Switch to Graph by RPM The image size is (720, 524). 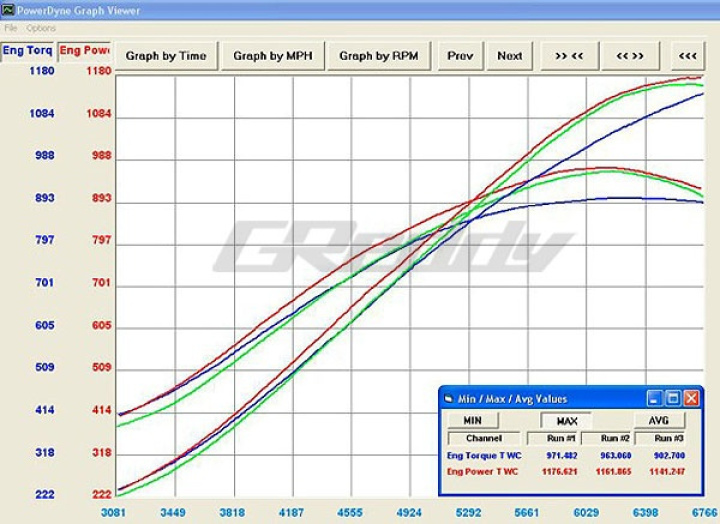pyautogui.click(x=379, y=56)
